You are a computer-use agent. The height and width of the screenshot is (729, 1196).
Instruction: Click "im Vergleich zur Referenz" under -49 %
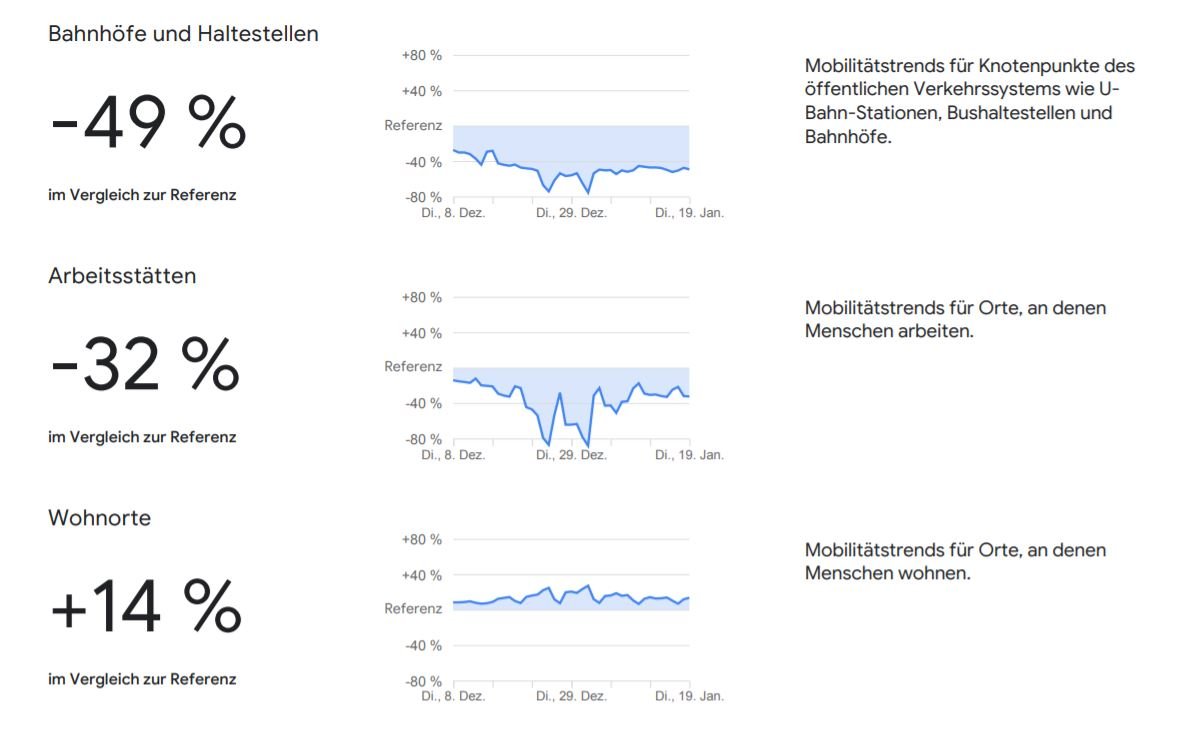pyautogui.click(x=142, y=195)
